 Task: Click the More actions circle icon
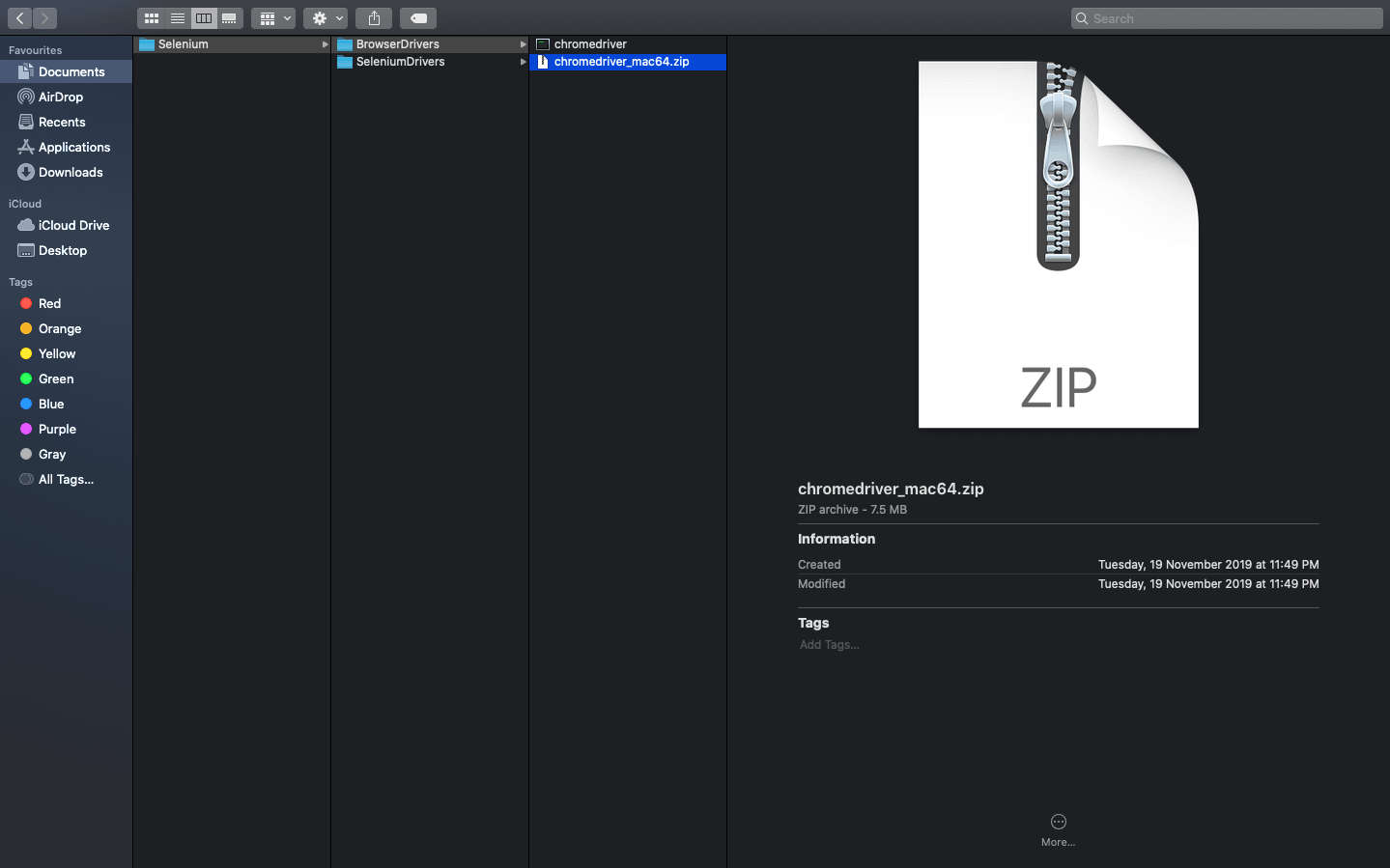click(x=1058, y=822)
